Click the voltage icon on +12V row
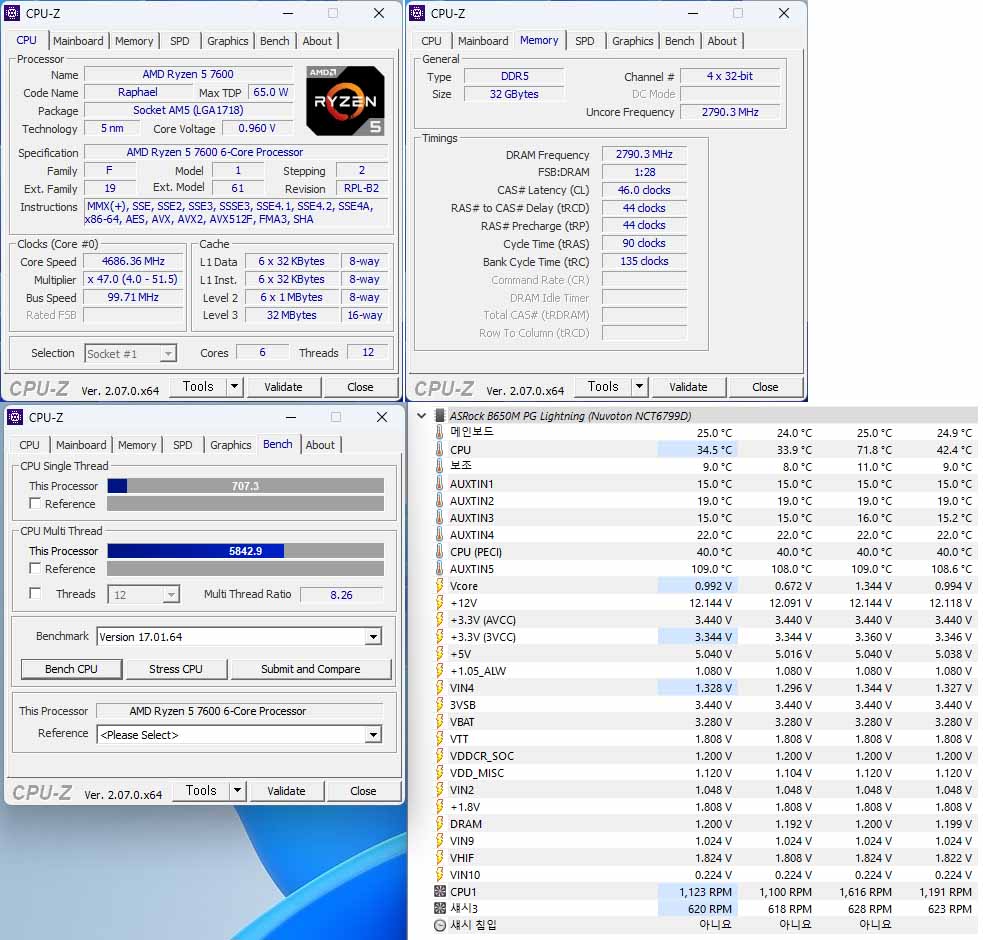Viewport: 983px width, 940px height. coord(439,603)
